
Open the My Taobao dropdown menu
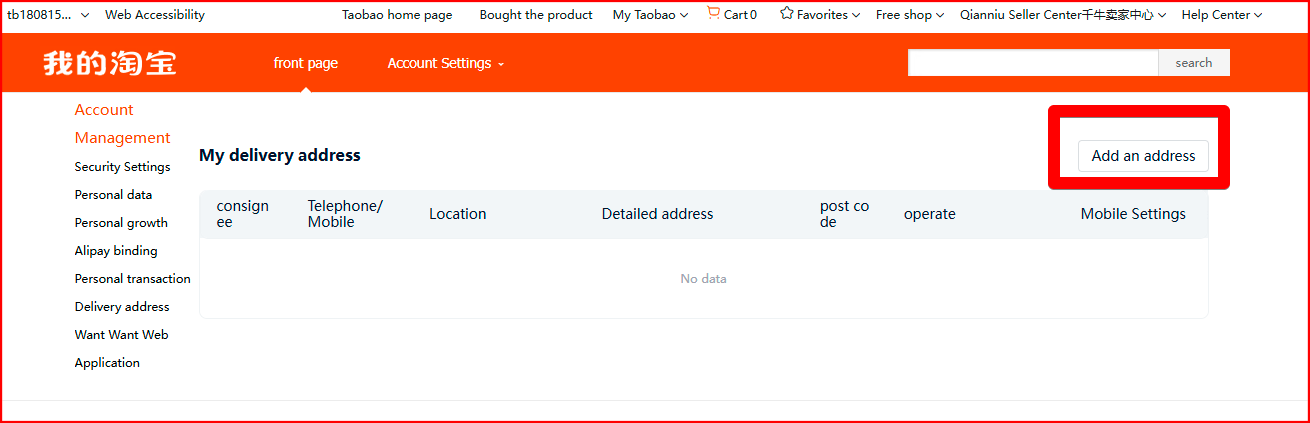[x=650, y=15]
